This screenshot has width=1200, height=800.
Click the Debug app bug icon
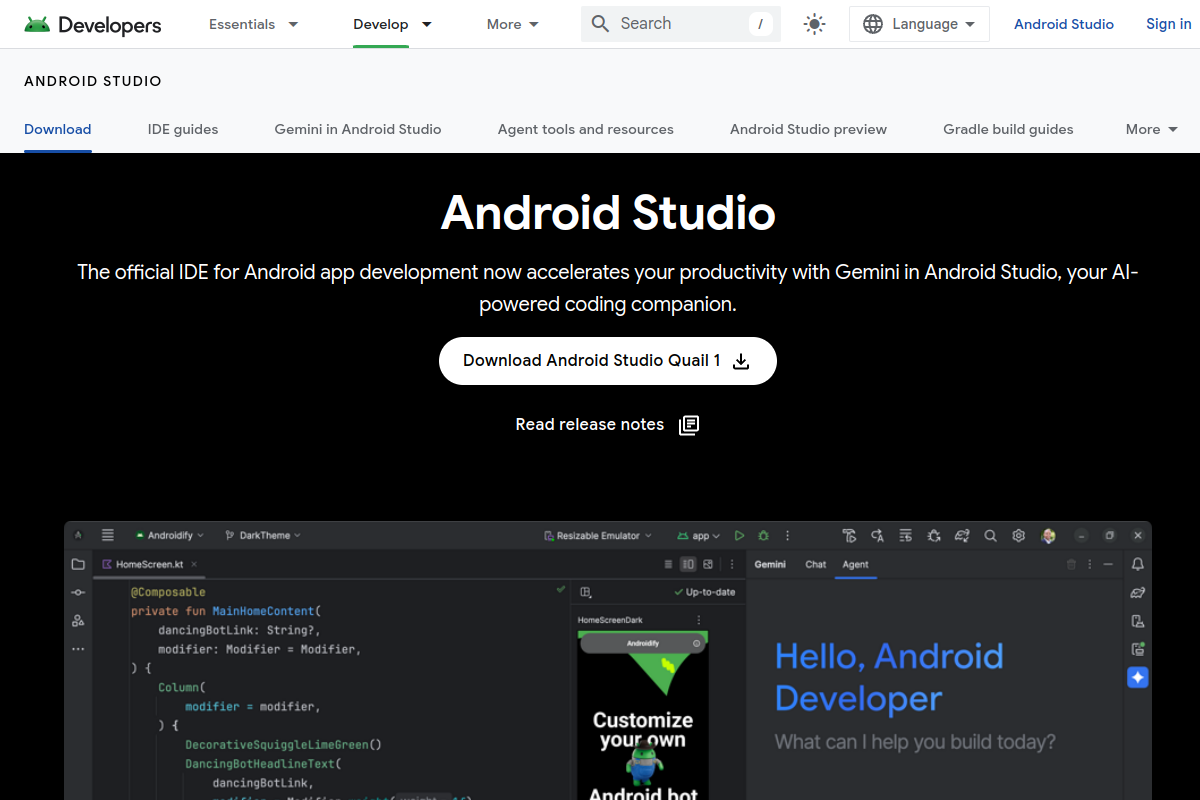coord(763,536)
